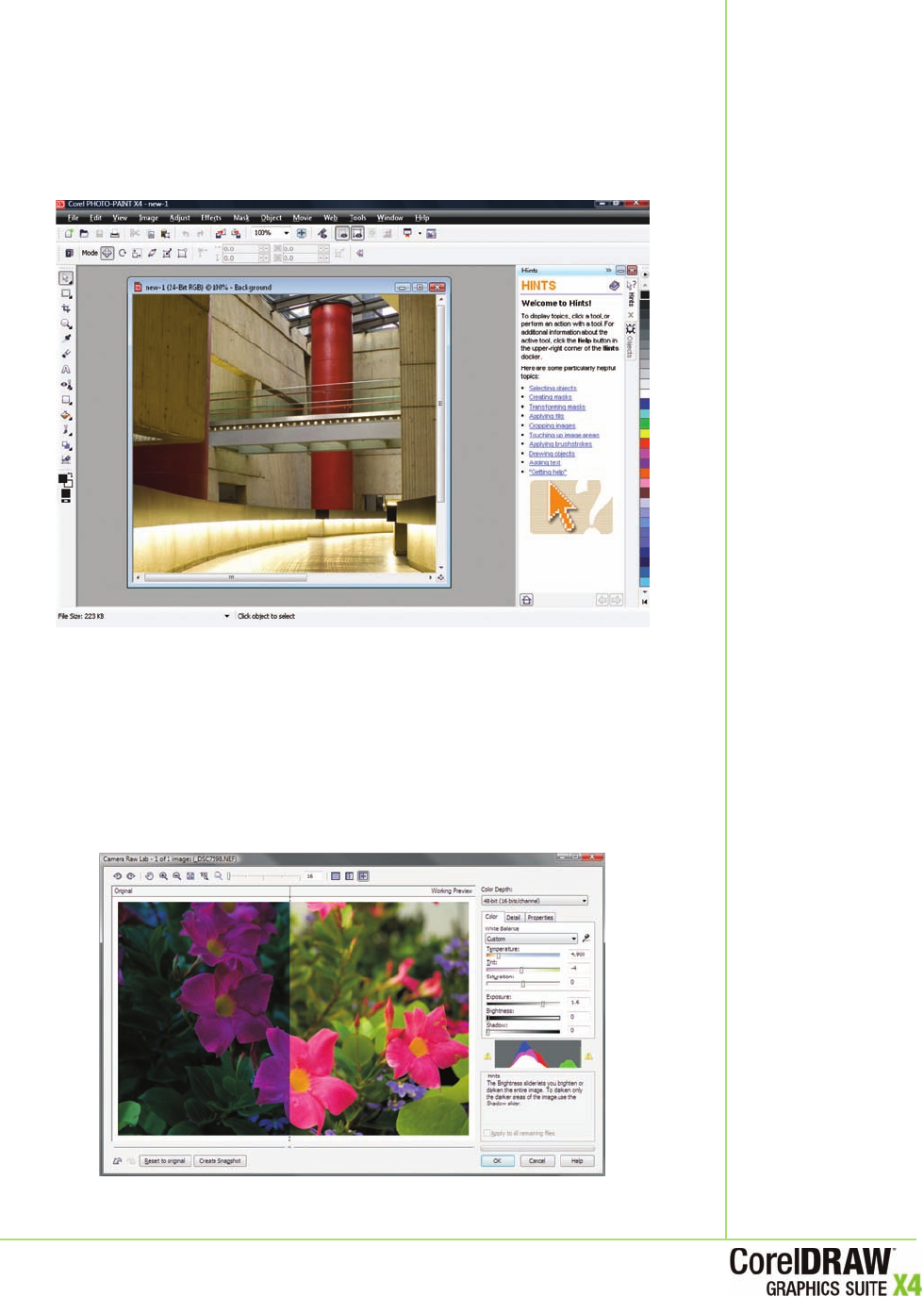This screenshot has width=924, height=1297.
Task: Click the Exposure slider
Action: 523,1004
